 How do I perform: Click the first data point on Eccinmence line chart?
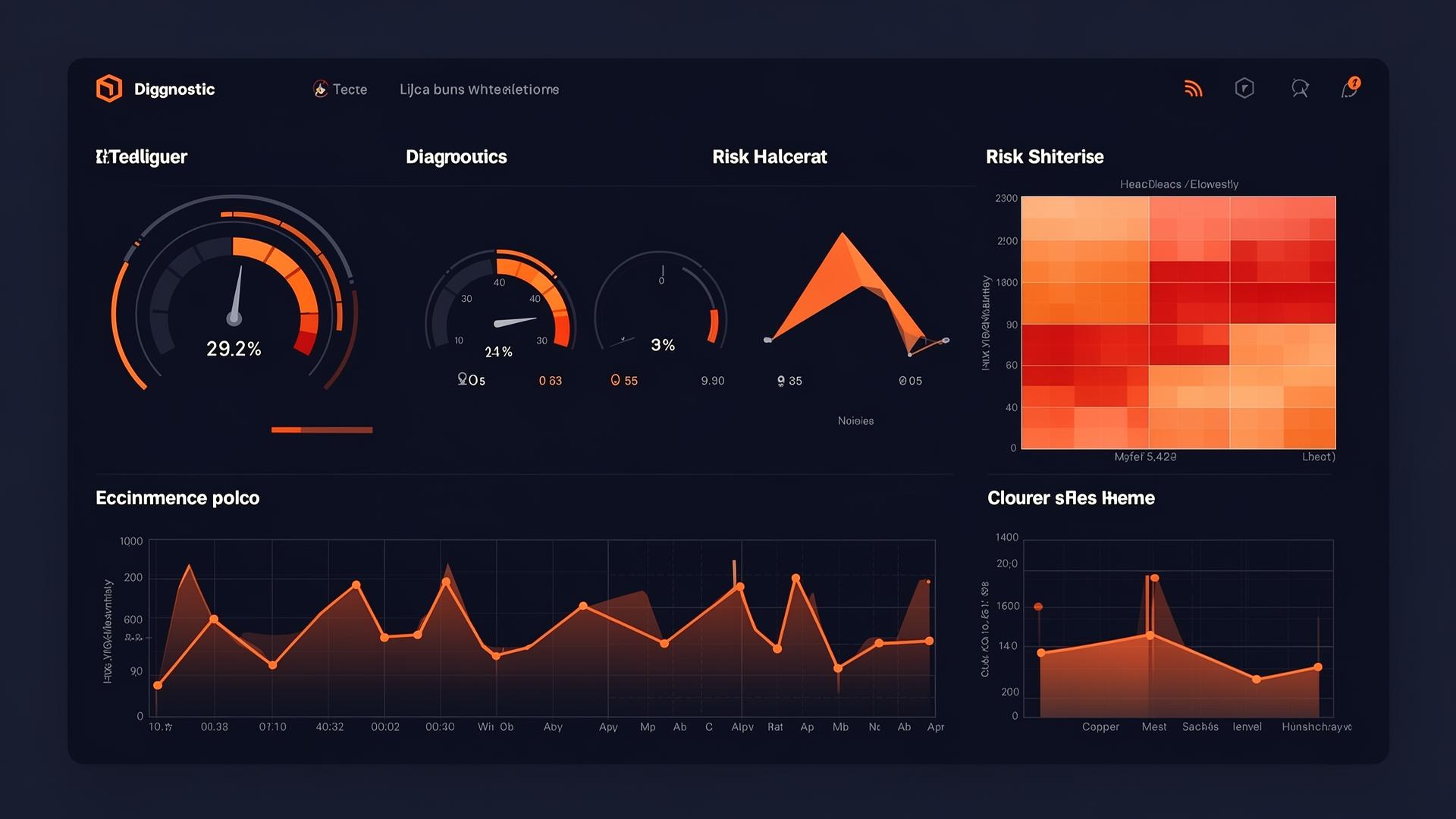tap(158, 686)
